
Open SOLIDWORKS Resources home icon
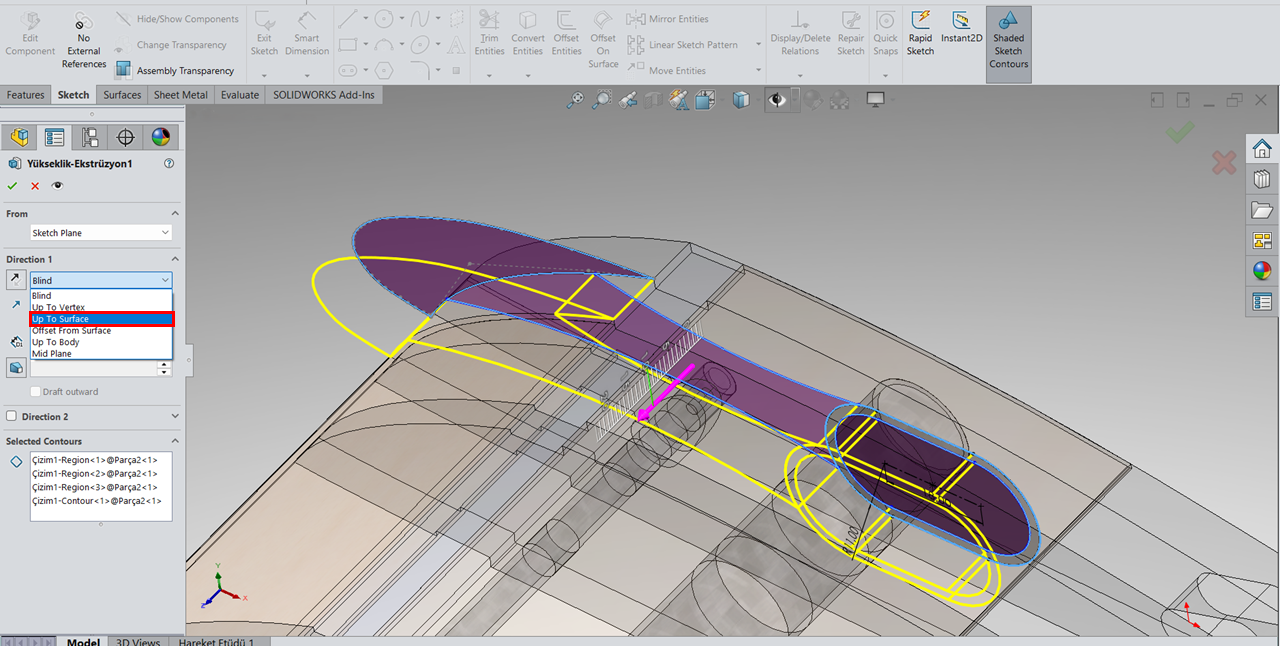(x=1262, y=149)
